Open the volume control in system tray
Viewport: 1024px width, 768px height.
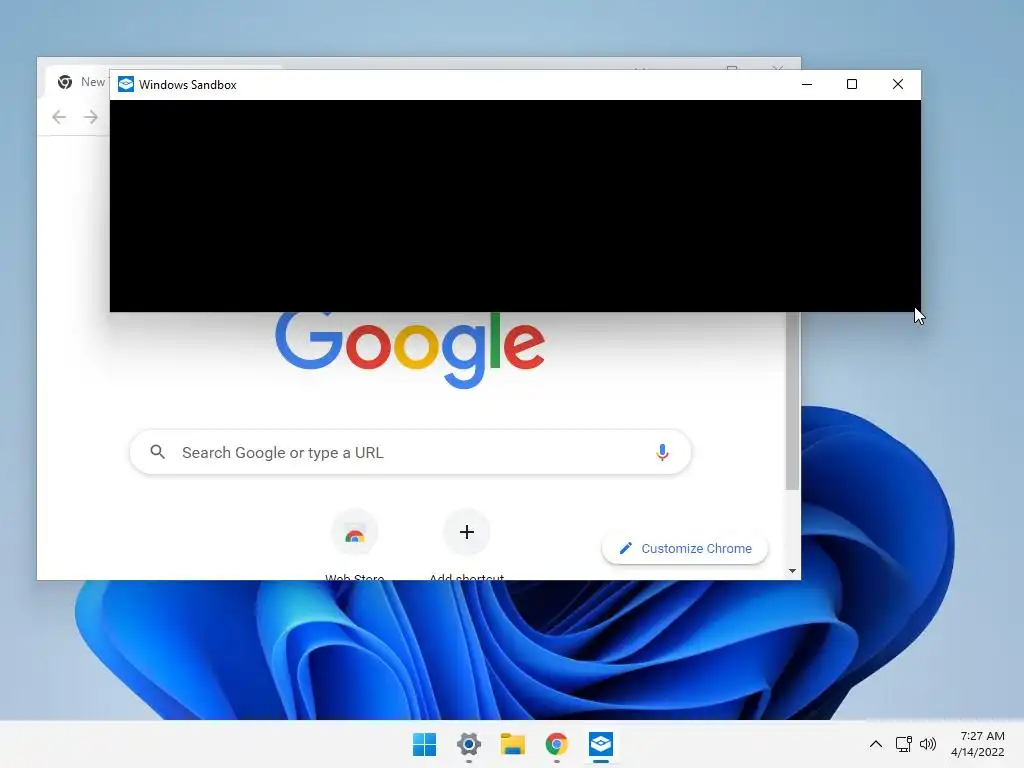coord(927,744)
